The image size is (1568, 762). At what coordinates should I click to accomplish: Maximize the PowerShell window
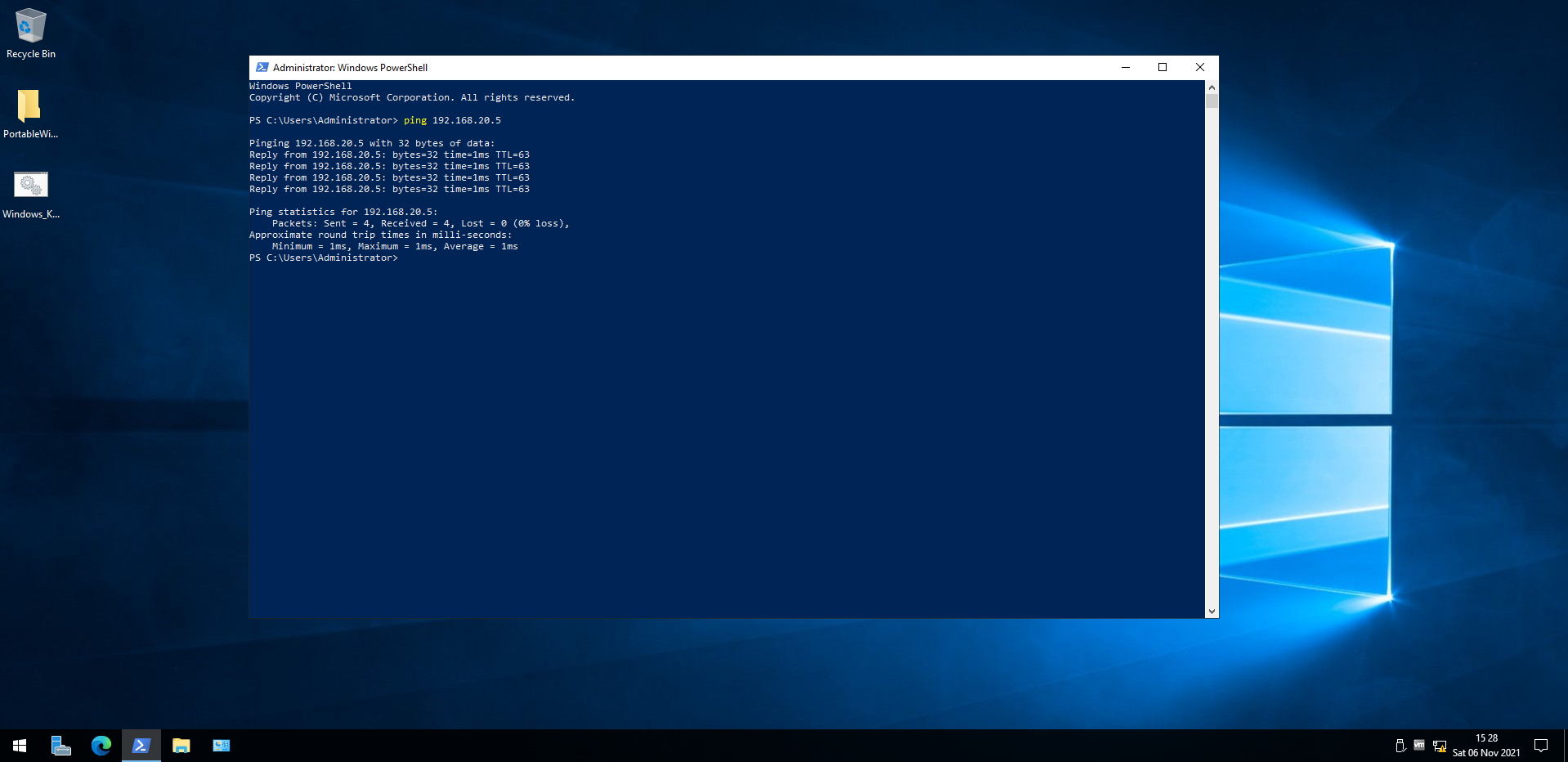(1163, 68)
